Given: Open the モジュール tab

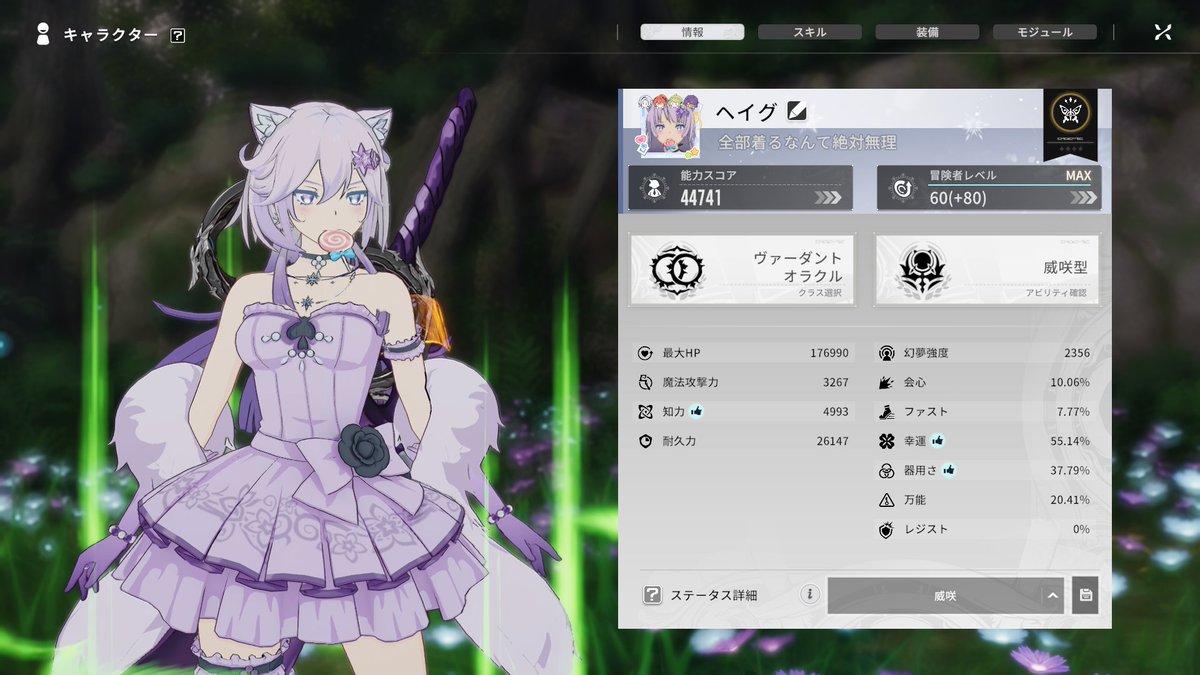Looking at the screenshot, I should pos(1045,32).
